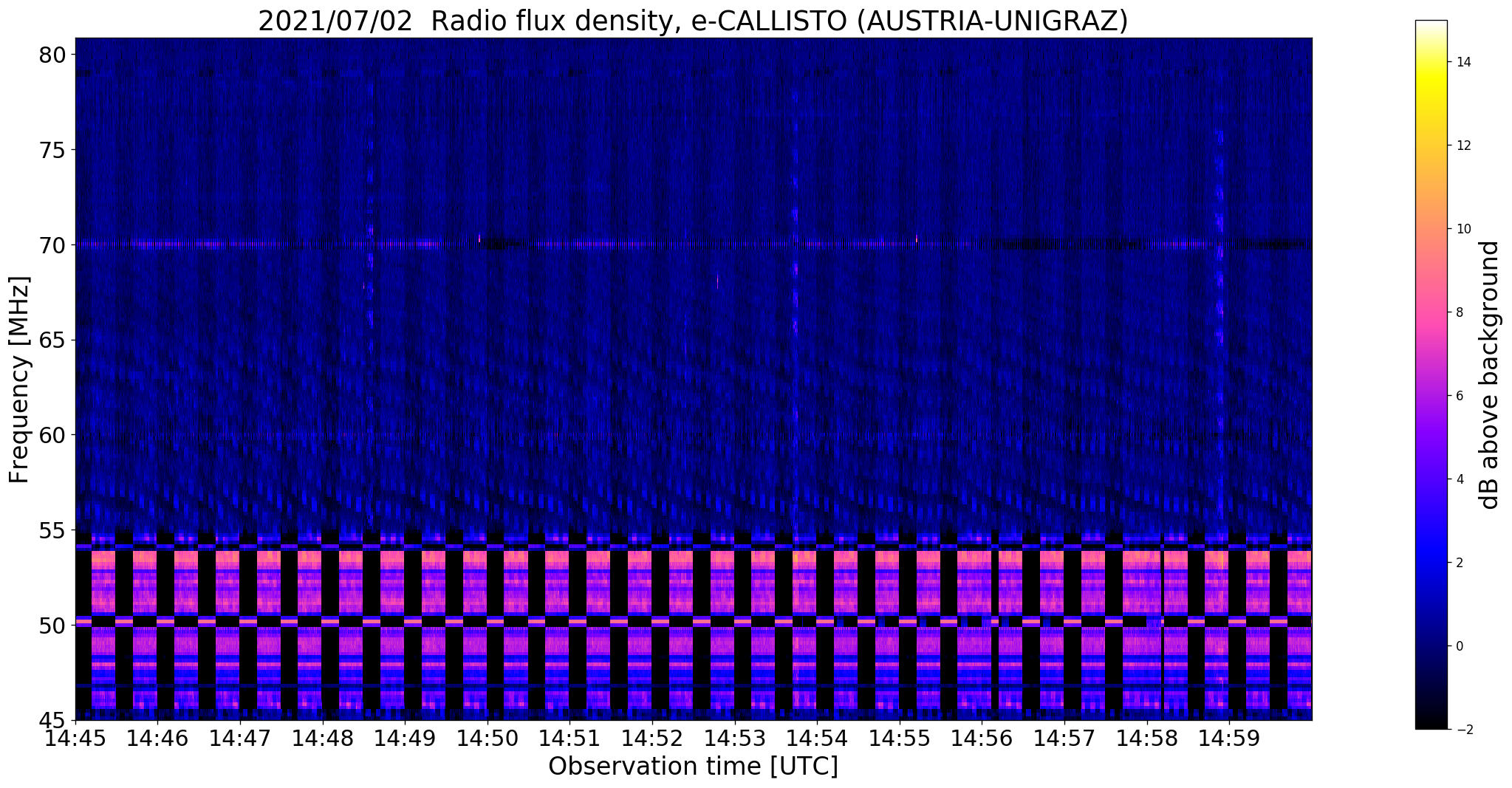1512x788 pixels.
Task: Click the 45 MHz frequency tick label
Action: (54, 720)
